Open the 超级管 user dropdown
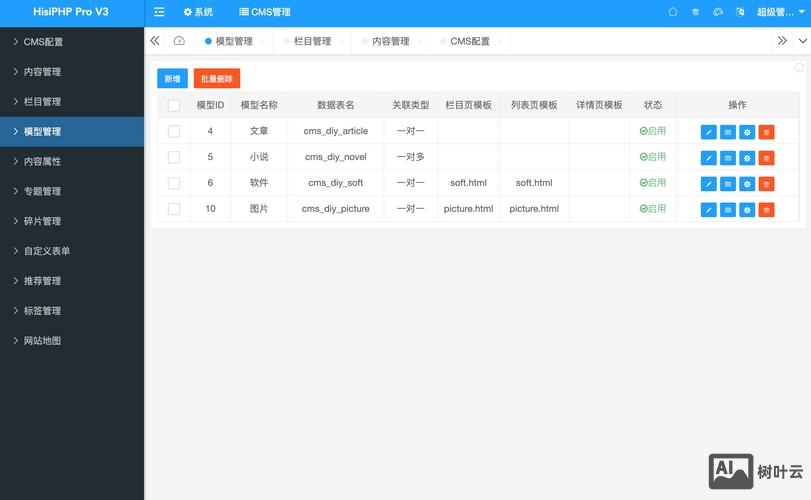811x500 pixels. (x=780, y=12)
